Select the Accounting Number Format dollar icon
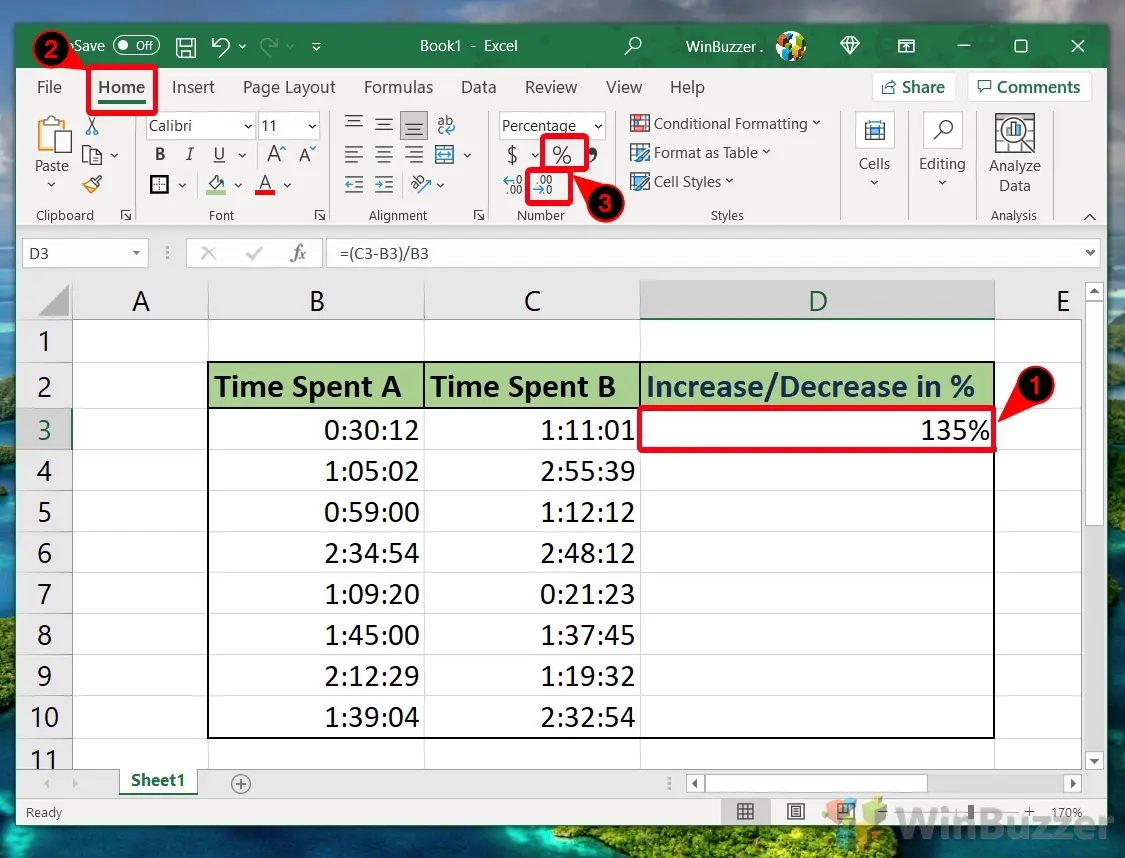This screenshot has width=1125, height=858. click(x=512, y=152)
